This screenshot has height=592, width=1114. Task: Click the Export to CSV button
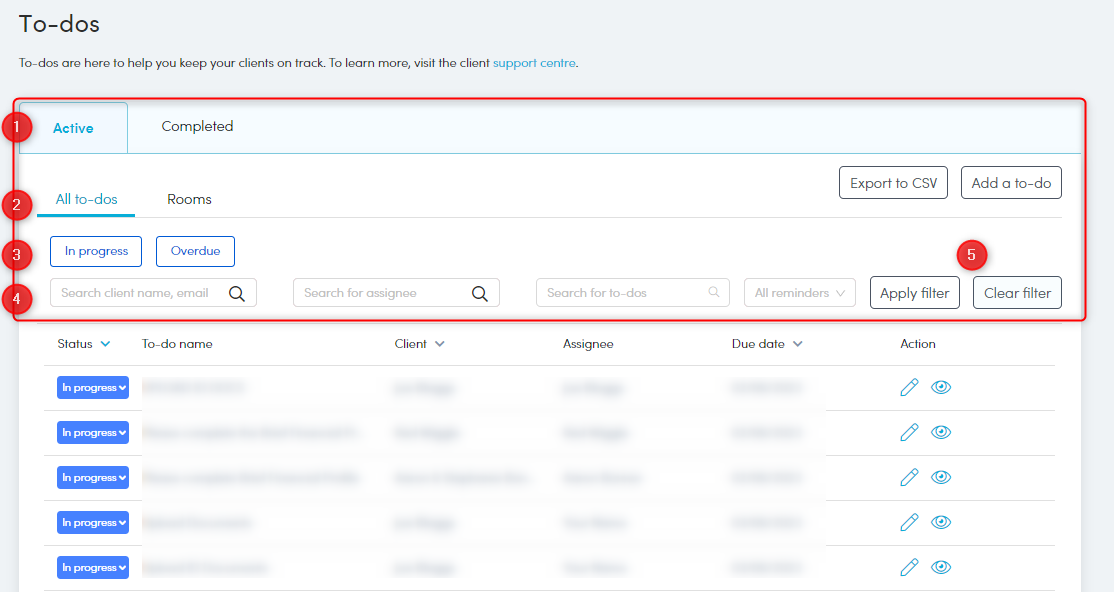coord(893,183)
